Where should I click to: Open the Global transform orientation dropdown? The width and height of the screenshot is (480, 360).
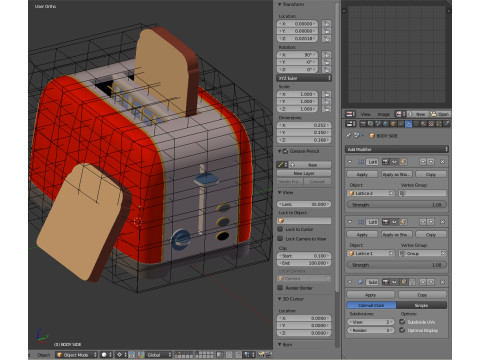[159, 355]
